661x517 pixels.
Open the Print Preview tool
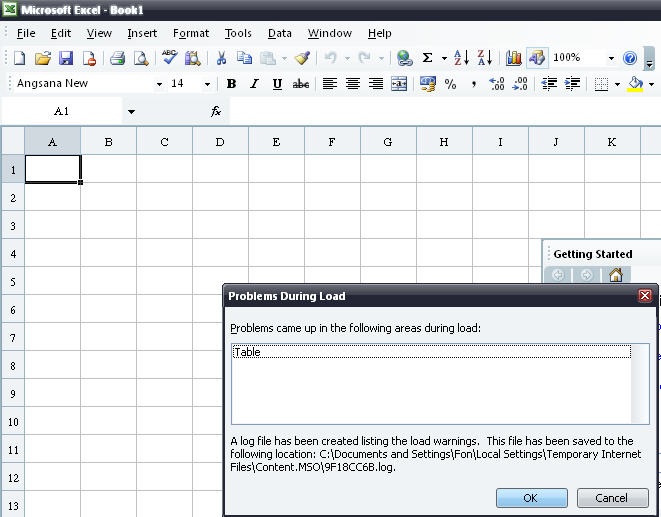pyautogui.click(x=141, y=58)
